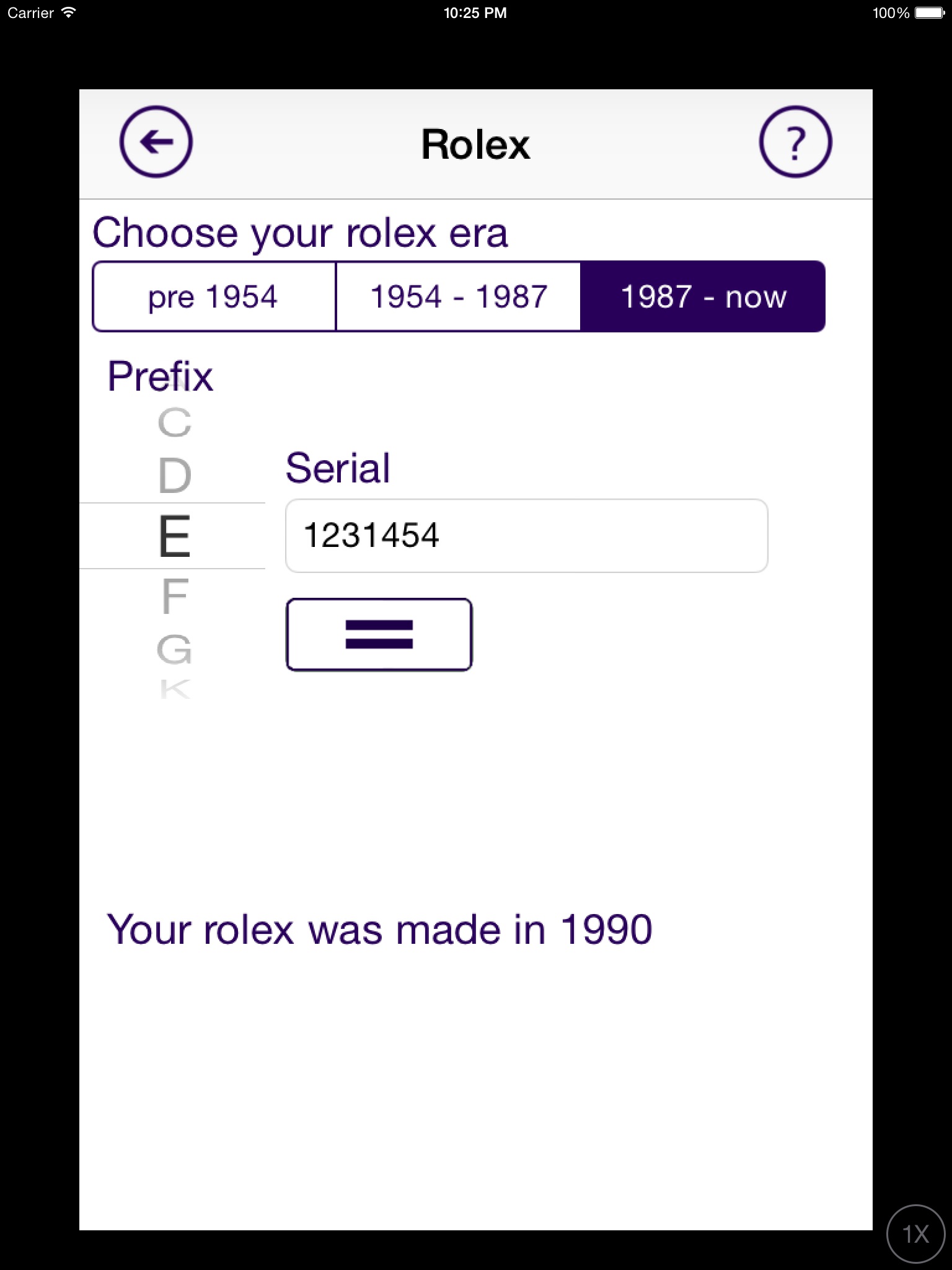The image size is (952, 1270).
Task: Click the 10:25 PM clock in status bar
Action: point(475,12)
